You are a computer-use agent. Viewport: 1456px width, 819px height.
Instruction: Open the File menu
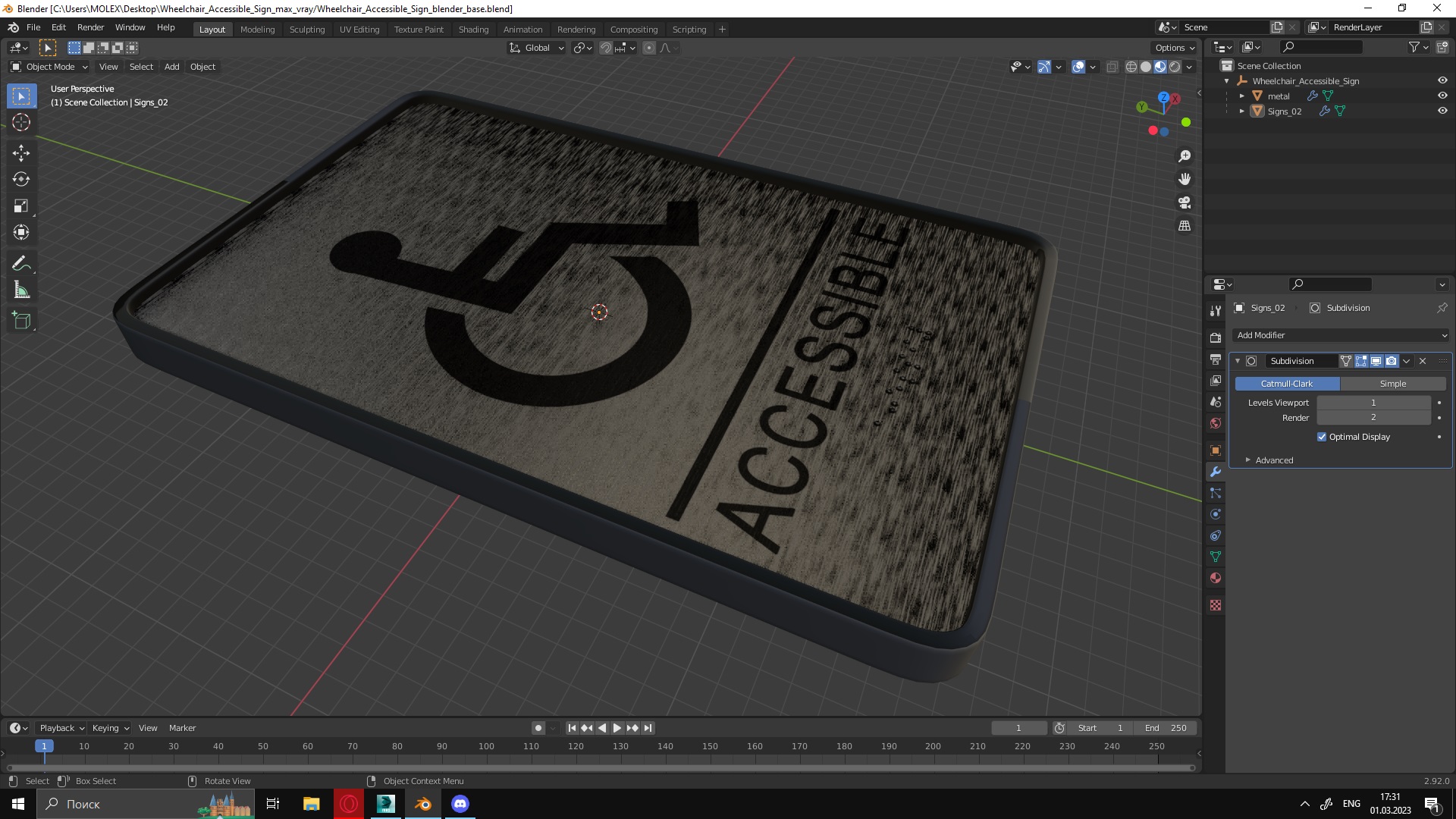pos(33,27)
